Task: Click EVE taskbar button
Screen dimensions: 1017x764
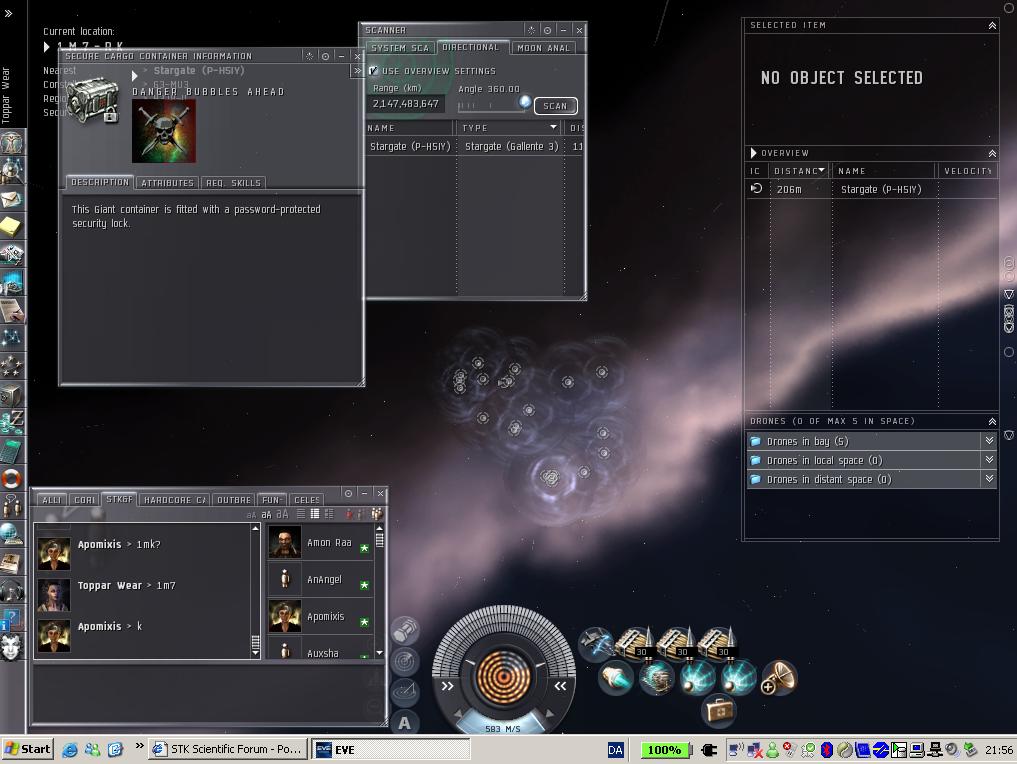Action: point(390,750)
